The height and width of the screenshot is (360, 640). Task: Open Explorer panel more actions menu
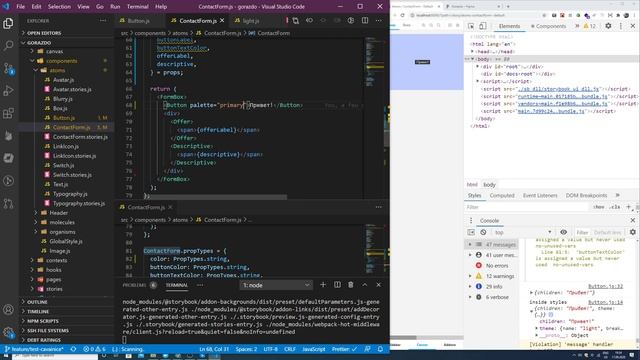(103, 20)
